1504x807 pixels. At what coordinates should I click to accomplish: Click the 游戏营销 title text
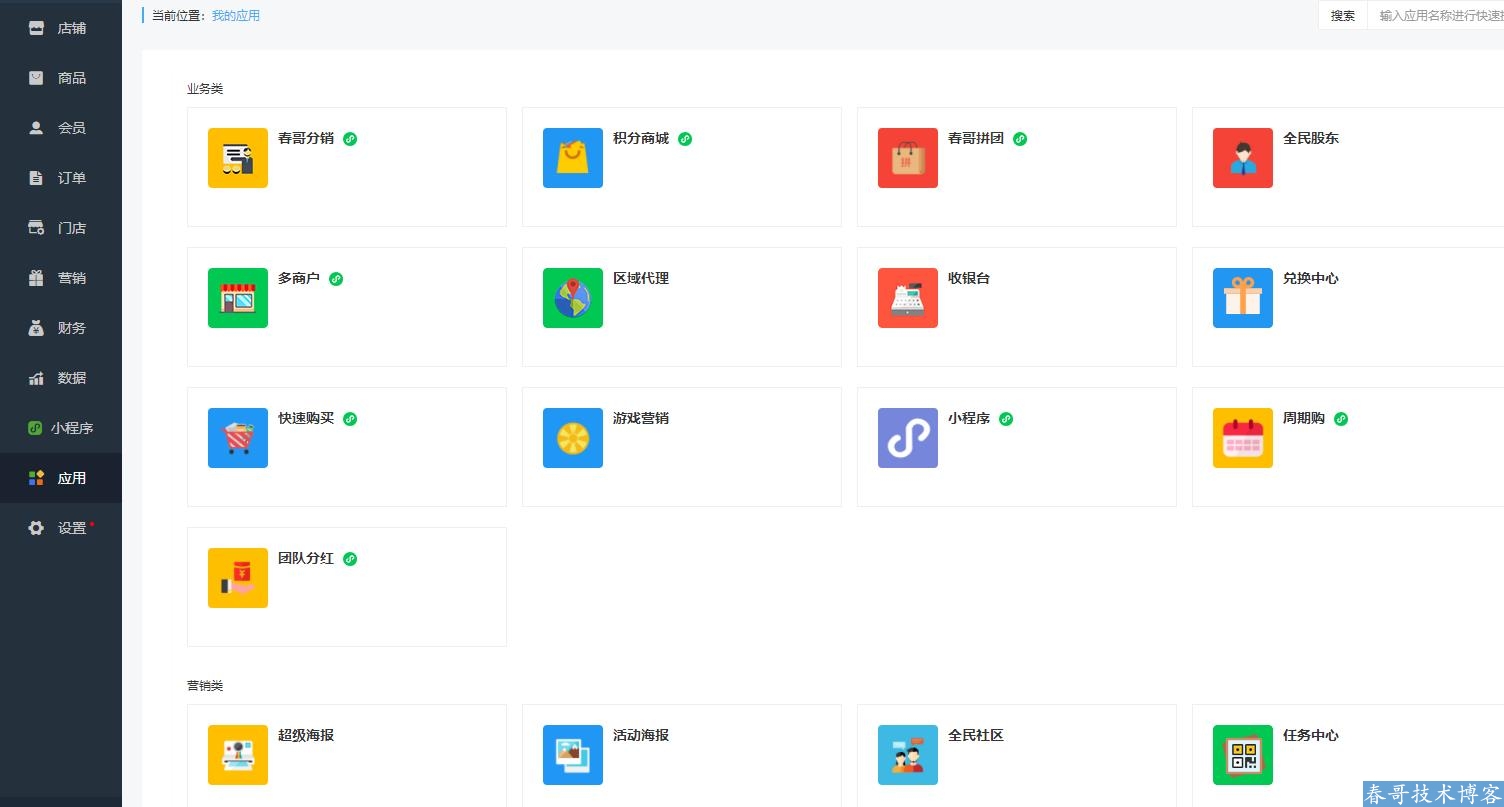tap(641, 418)
